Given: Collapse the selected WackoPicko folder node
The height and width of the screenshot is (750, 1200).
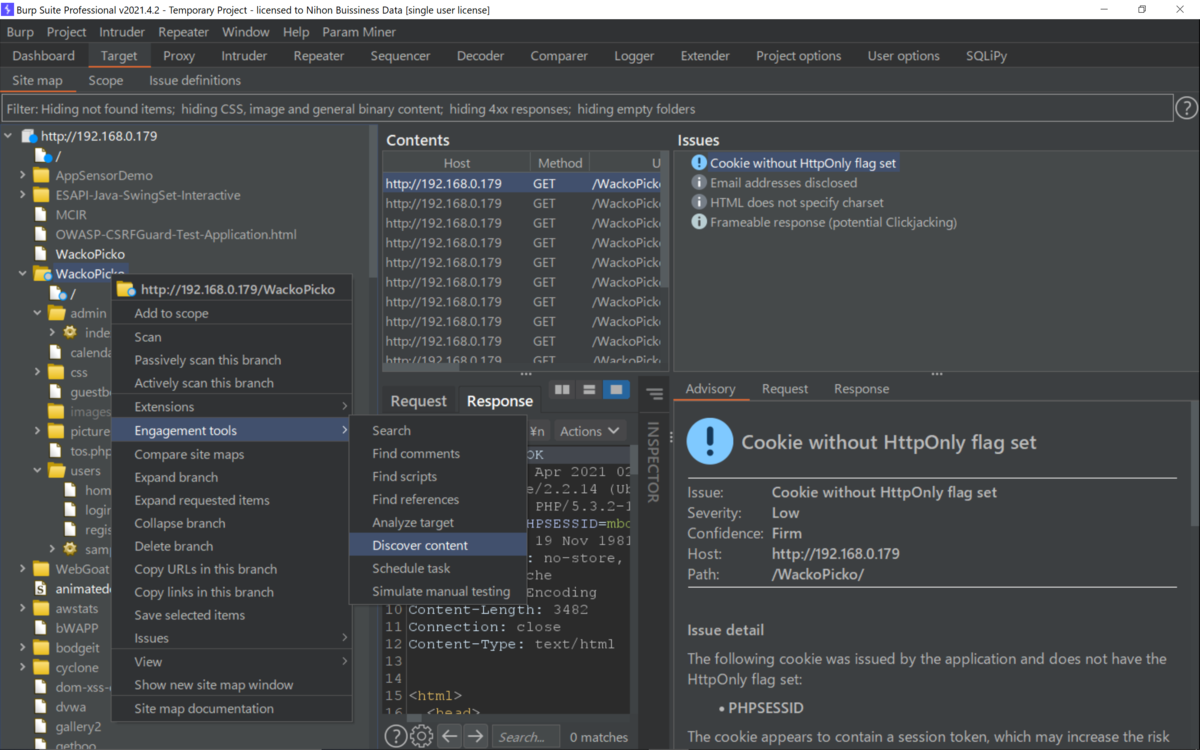Looking at the screenshot, I should [x=23, y=274].
